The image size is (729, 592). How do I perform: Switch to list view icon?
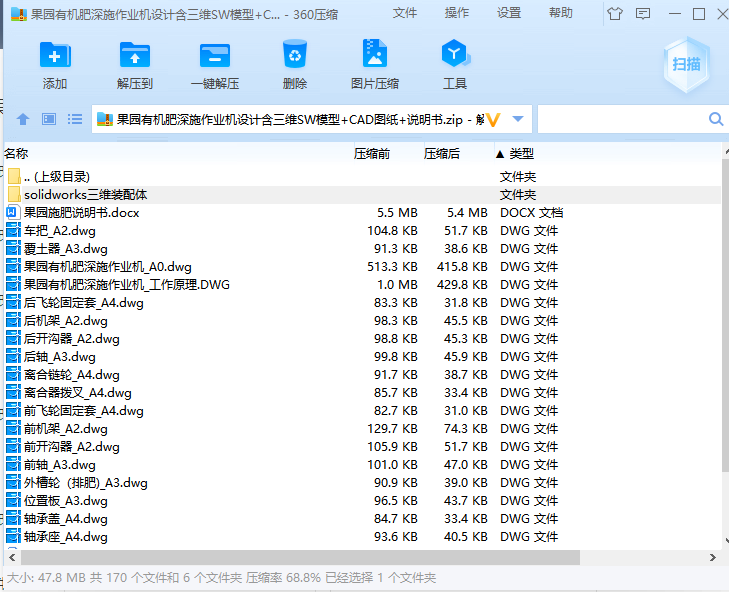click(x=75, y=120)
